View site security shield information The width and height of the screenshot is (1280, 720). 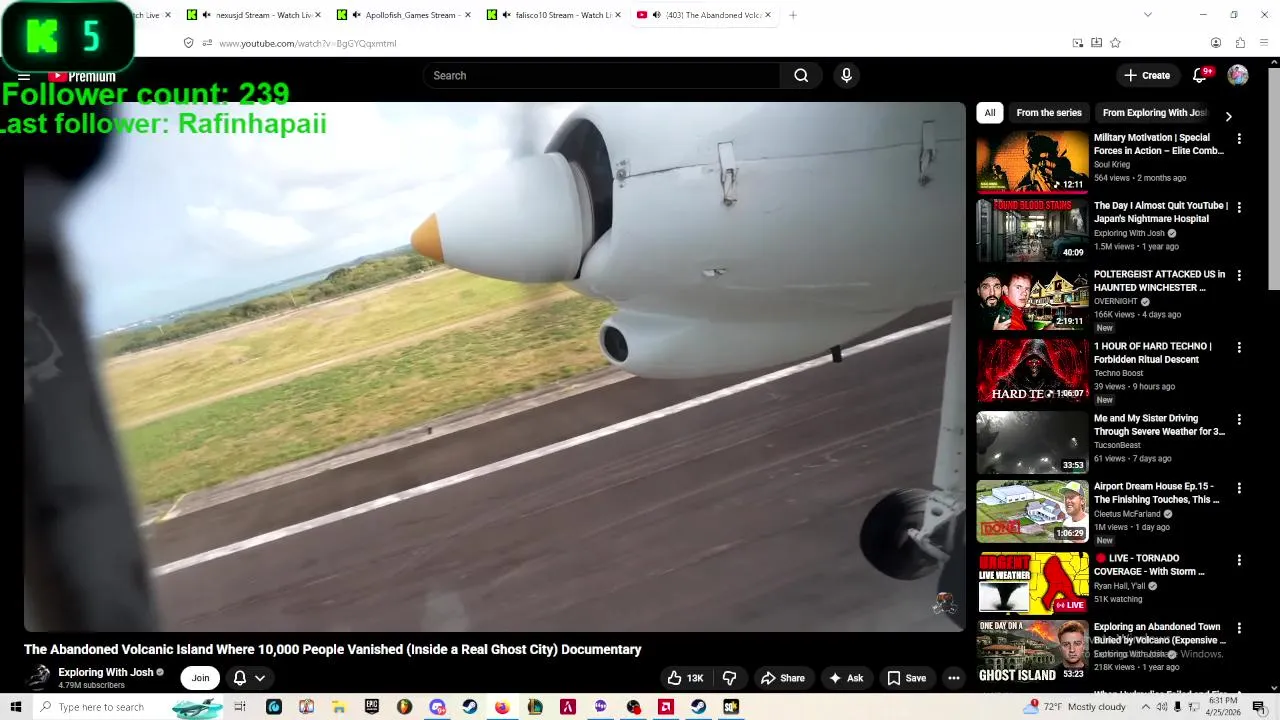[188, 43]
